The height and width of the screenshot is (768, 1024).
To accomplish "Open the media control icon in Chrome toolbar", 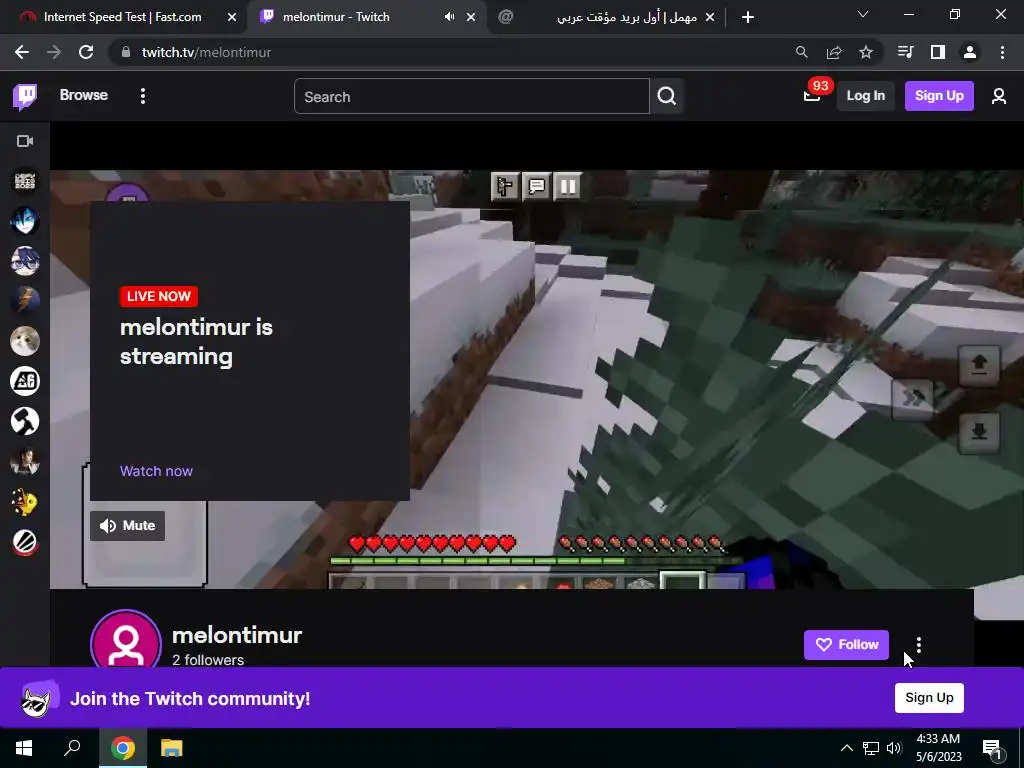I will [x=905, y=52].
